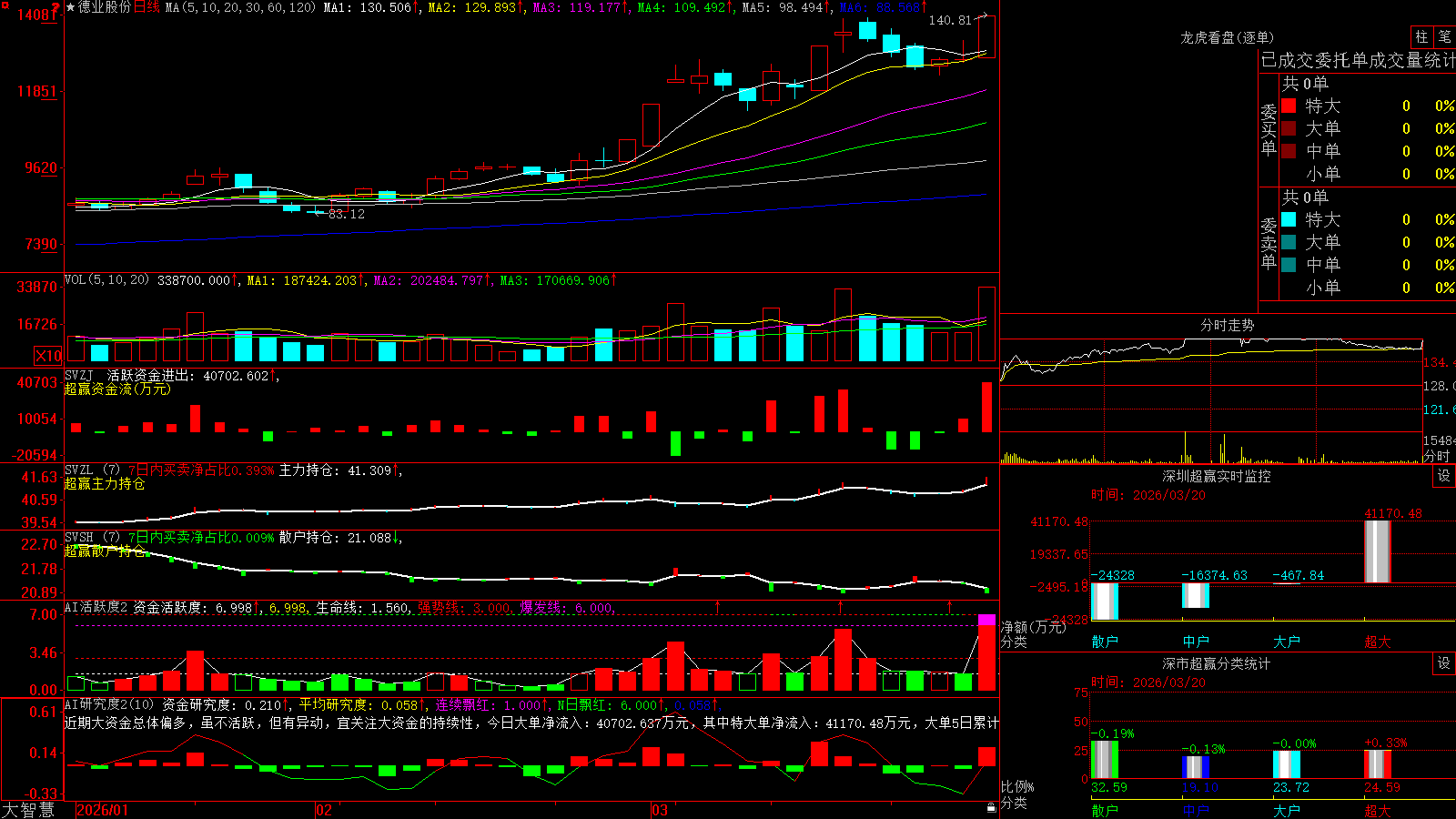Click the 龙虎看盘(逐单) panel title
This screenshot has width=1456, height=819.
tap(1227, 37)
